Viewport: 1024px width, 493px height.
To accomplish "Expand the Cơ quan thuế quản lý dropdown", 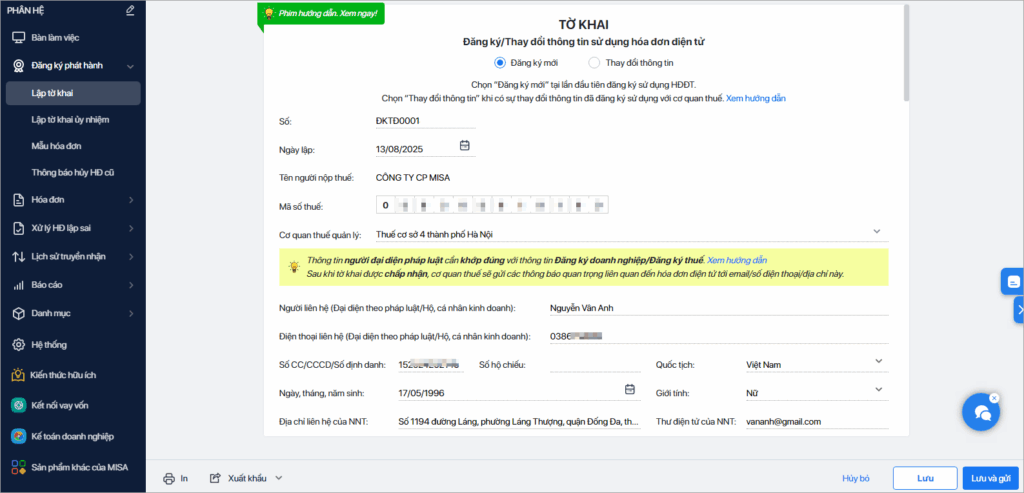I will coord(876,231).
